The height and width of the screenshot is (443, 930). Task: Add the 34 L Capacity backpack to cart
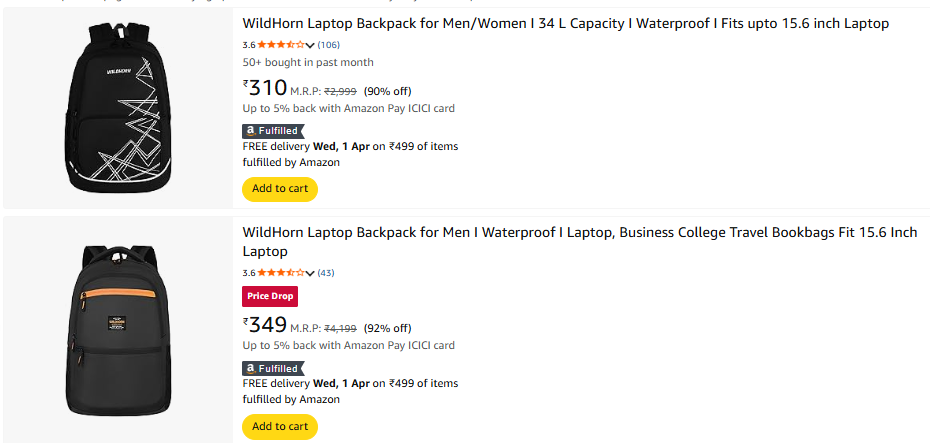(x=280, y=188)
